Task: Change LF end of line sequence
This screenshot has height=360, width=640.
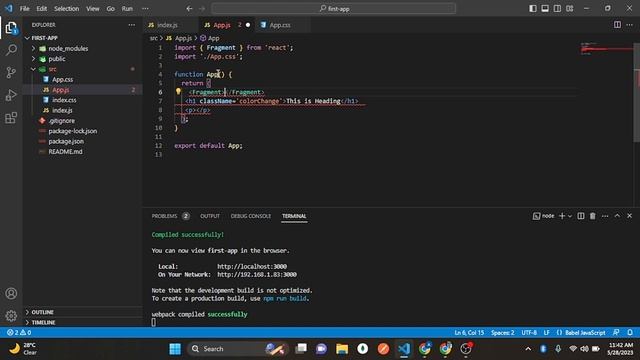Action: click(x=547, y=333)
